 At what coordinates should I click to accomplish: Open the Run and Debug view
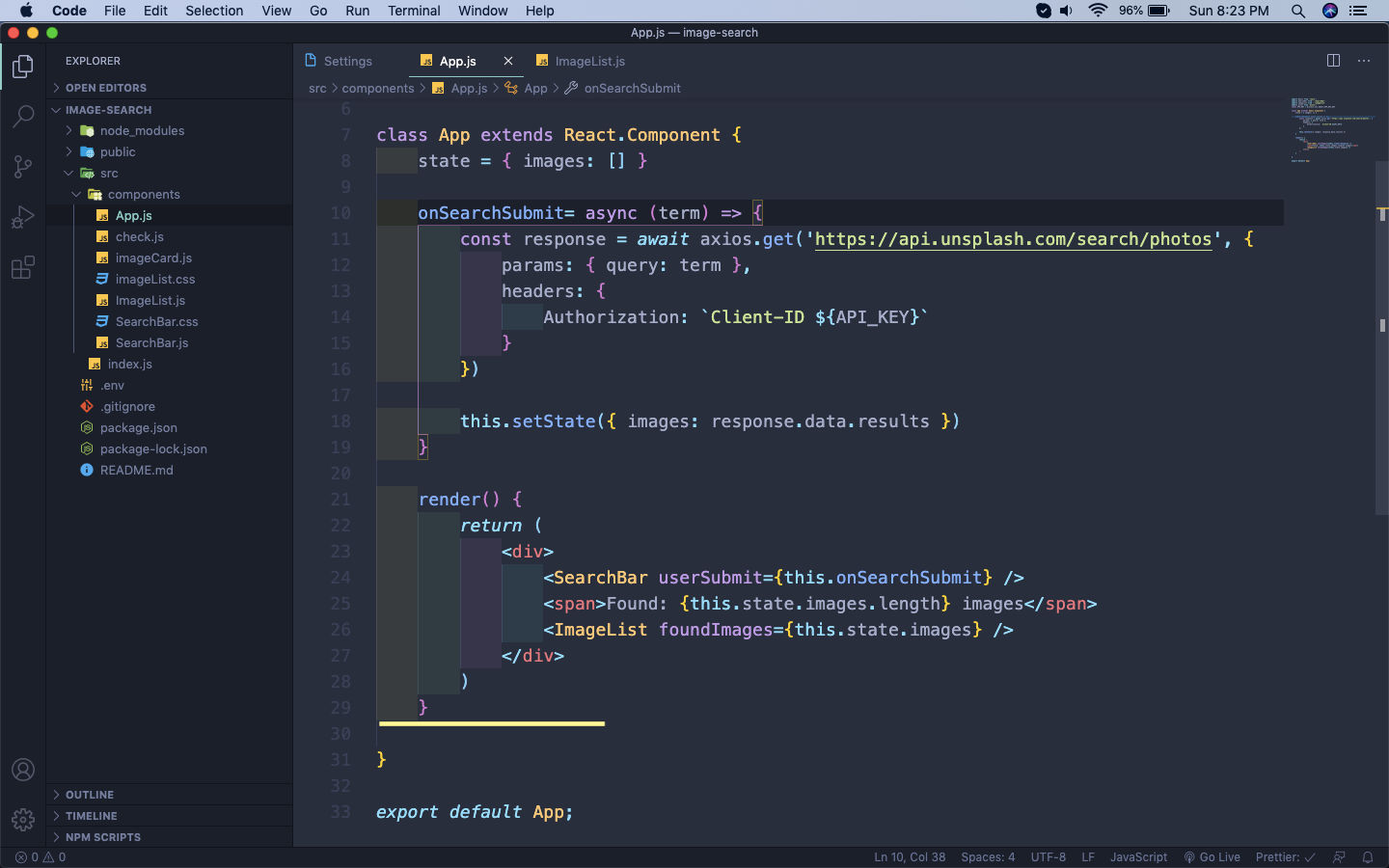click(23, 217)
